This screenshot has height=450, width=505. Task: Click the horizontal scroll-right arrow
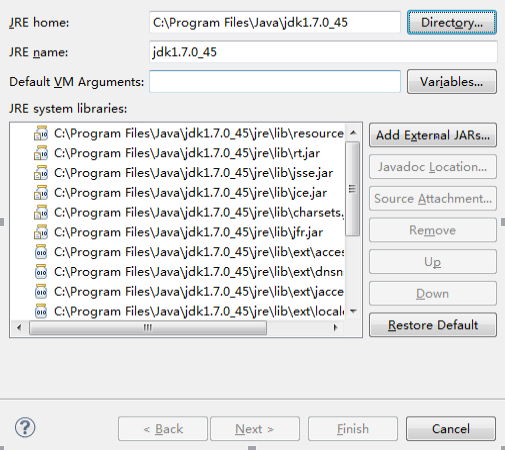coord(335,328)
